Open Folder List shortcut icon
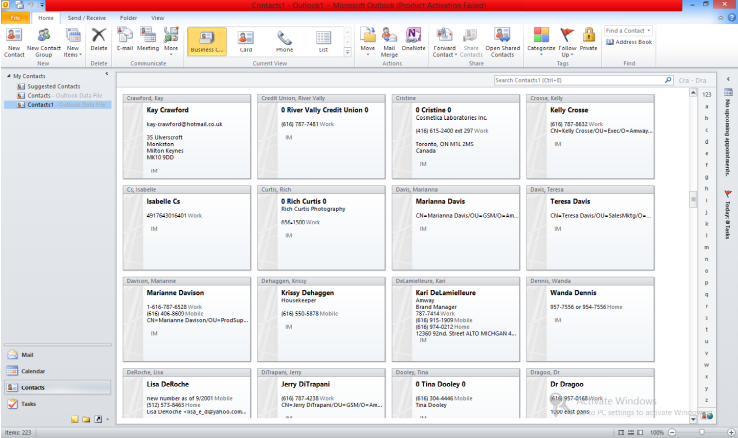Image resolution: width=738 pixels, height=438 pixels. tap(86, 419)
